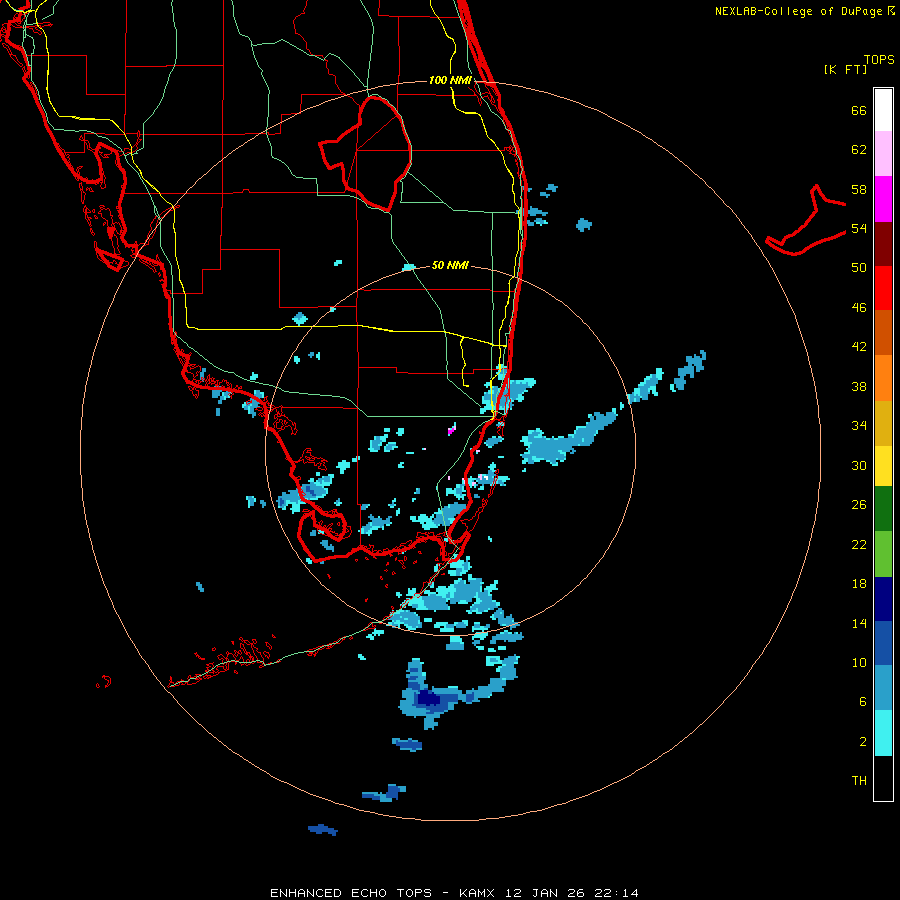Select the navy blue legend swatch

[883, 599]
